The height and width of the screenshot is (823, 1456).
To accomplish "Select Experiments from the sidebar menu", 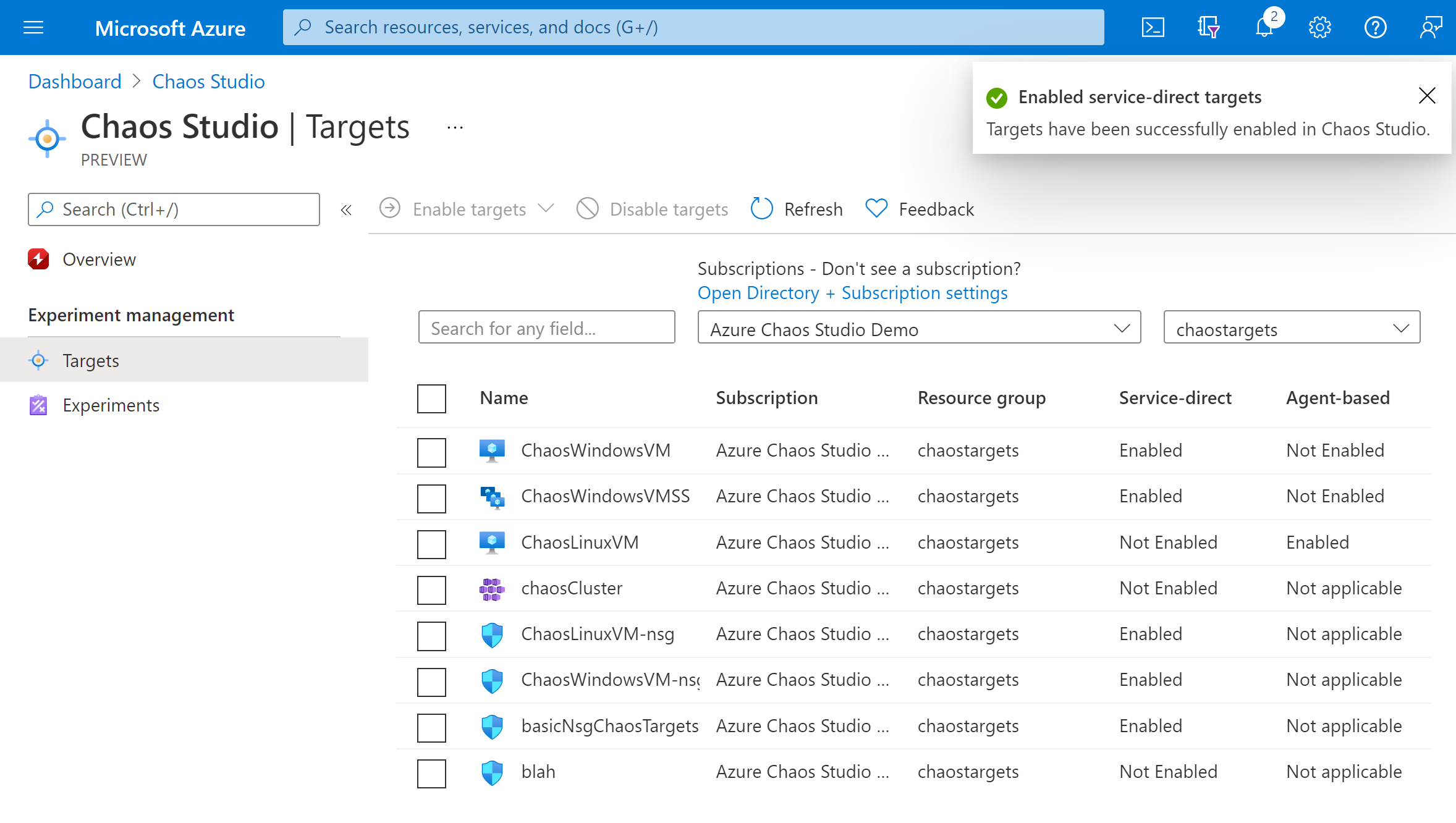I will [111, 405].
